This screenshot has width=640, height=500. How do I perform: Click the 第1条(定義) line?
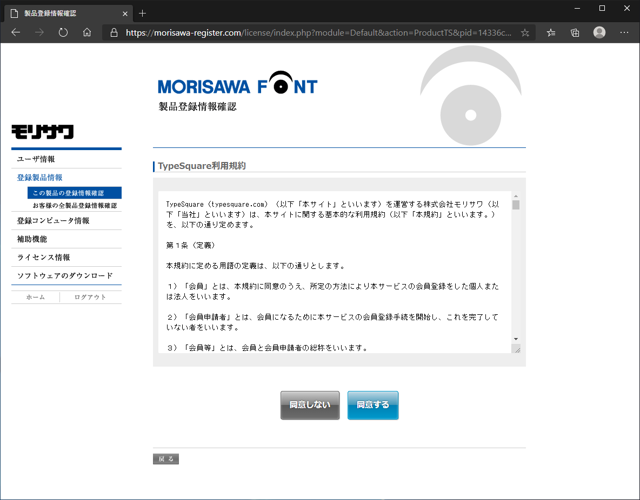(190, 245)
